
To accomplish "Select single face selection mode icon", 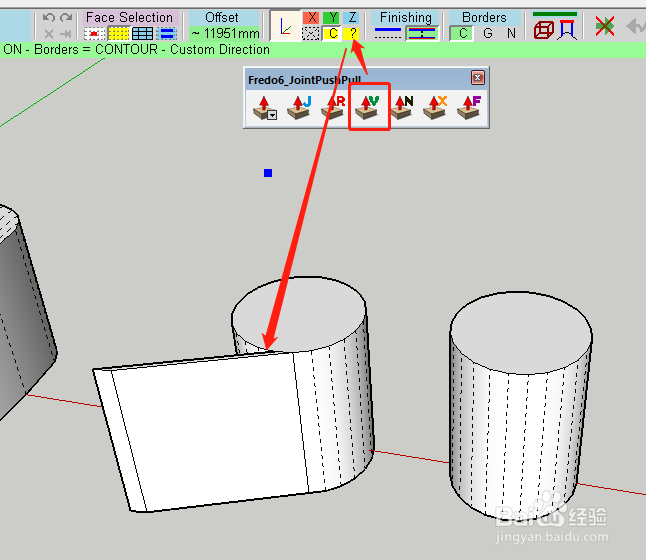I will 94,33.
